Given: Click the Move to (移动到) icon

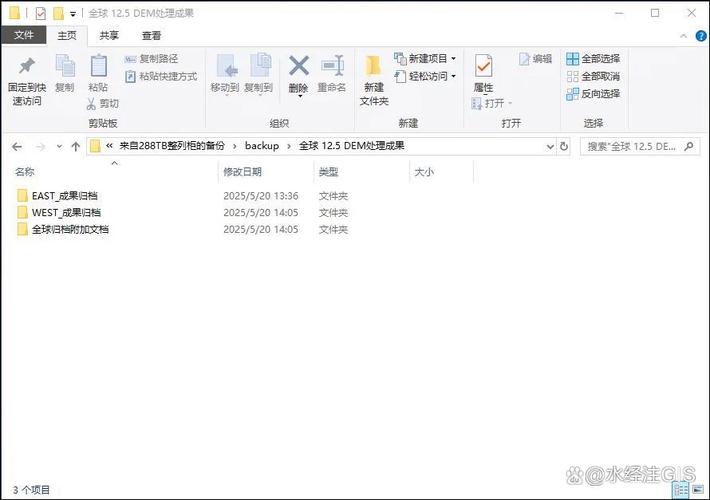Looking at the screenshot, I should (226, 66).
